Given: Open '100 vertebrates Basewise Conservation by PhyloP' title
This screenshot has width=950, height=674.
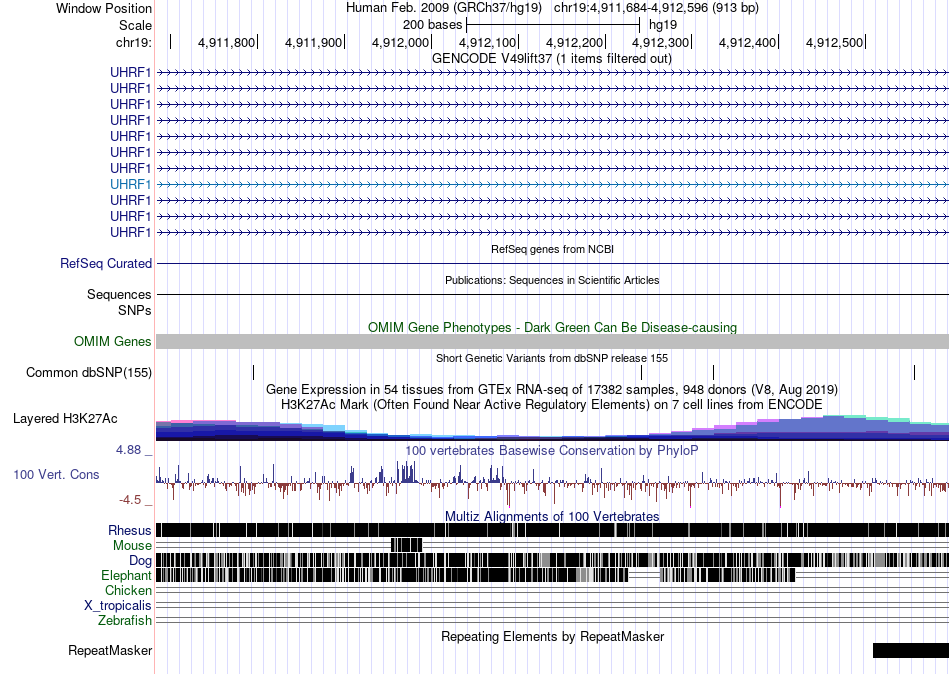Looking at the screenshot, I should point(551,450).
